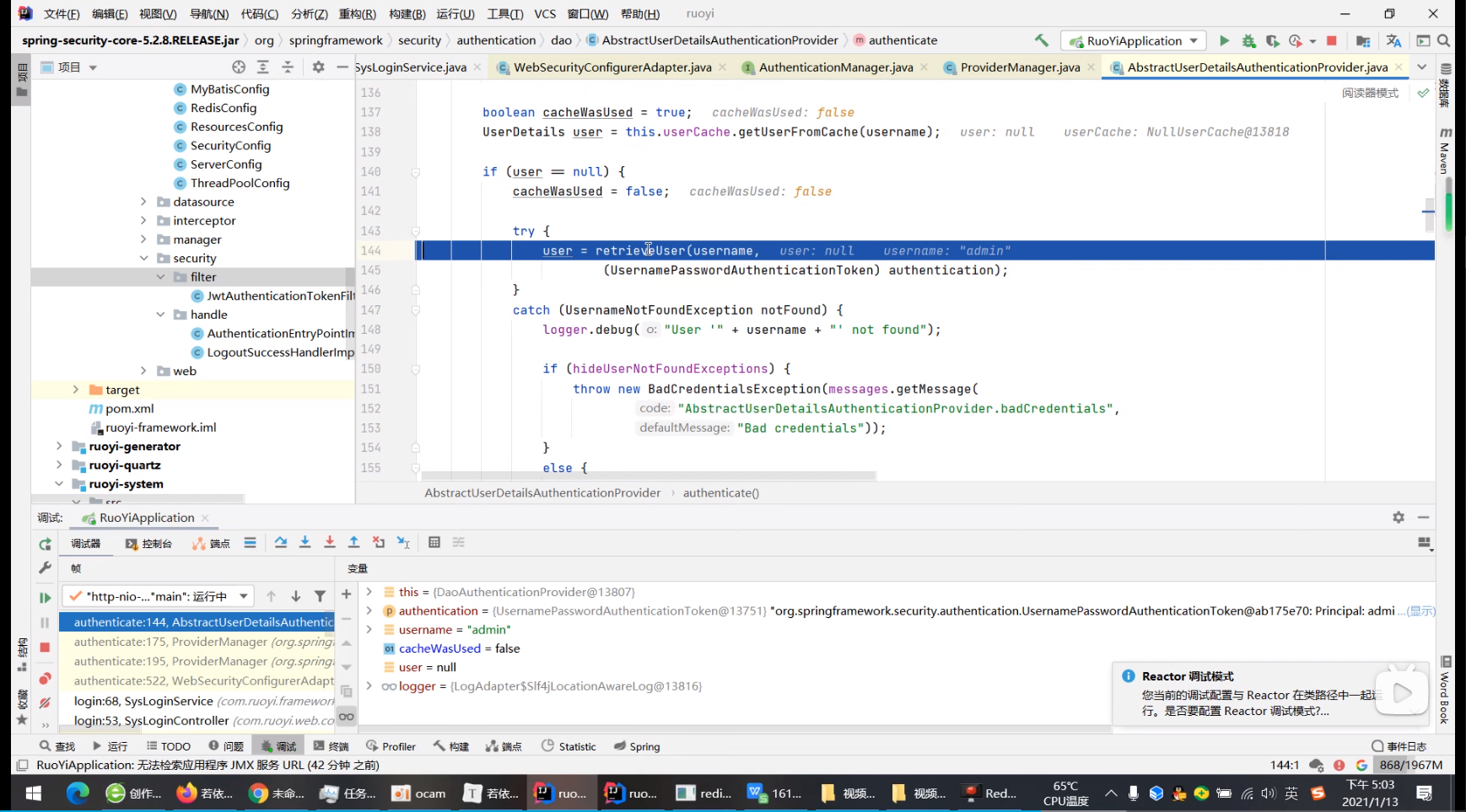The image size is (1466, 812).
Task: Open Profiler tool window
Action: [391, 746]
